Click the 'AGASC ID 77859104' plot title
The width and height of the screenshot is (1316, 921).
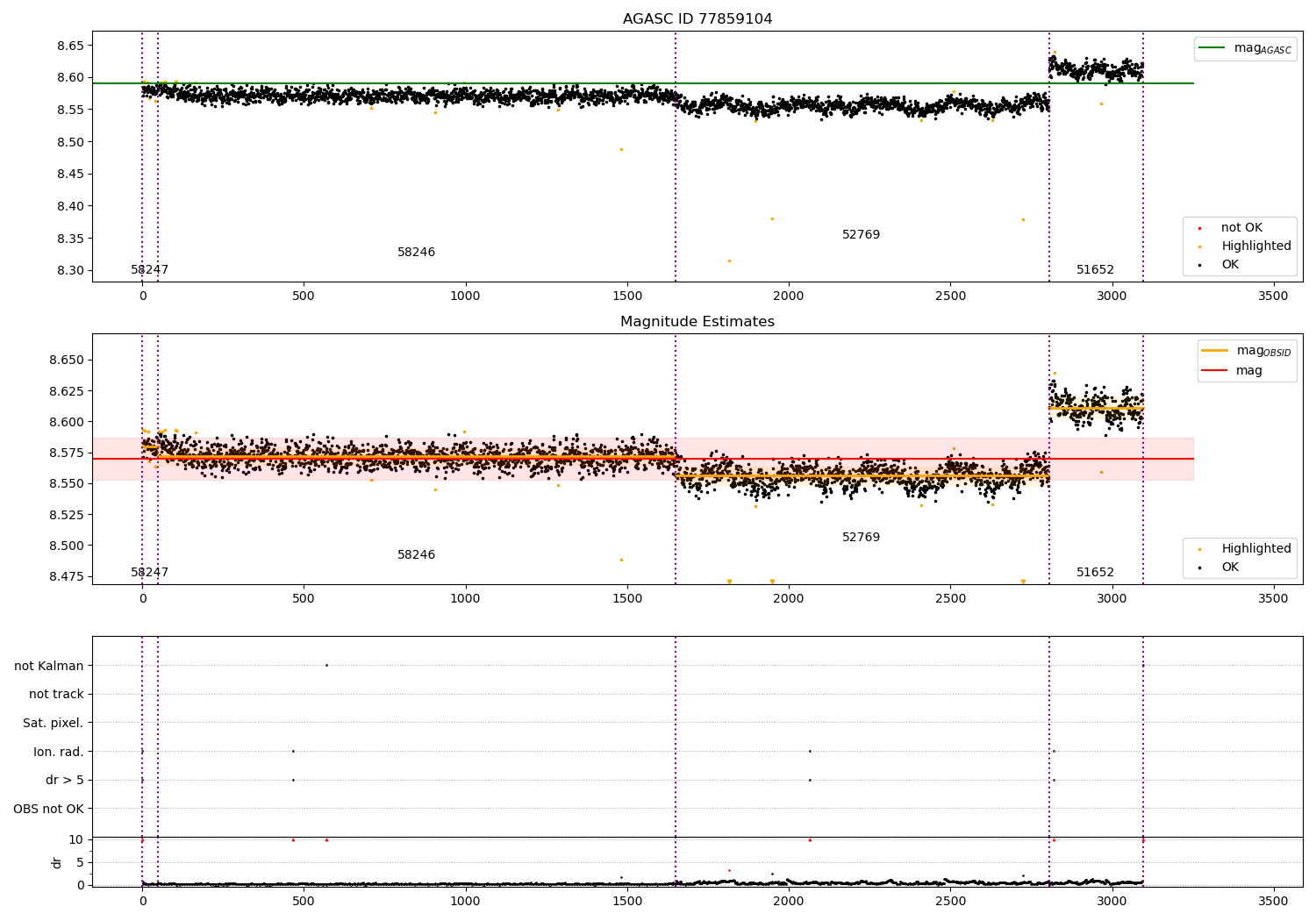[697, 18]
